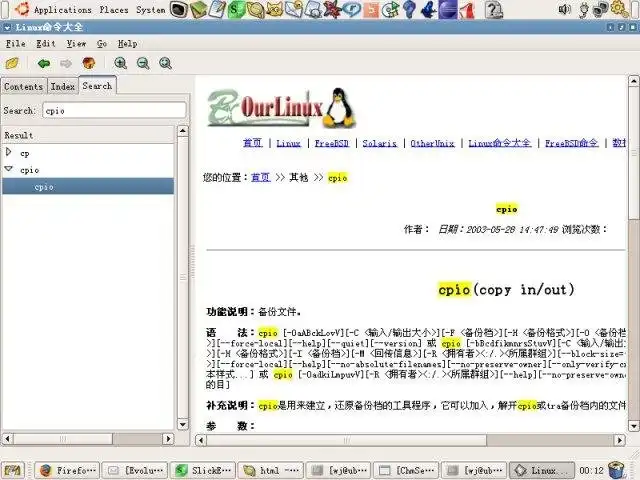Switch to the Firefox taskbar window
This screenshot has width=640, height=480.
pos(67,471)
